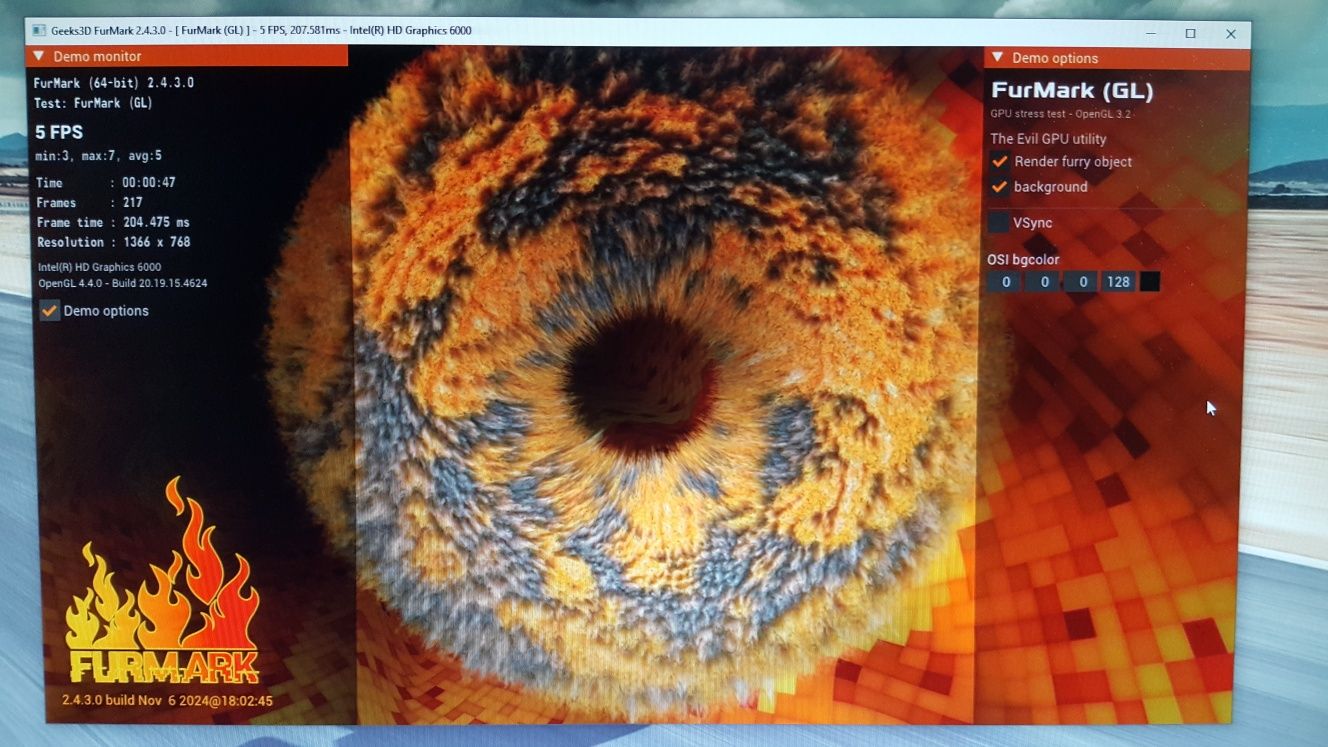The height and width of the screenshot is (747, 1328).
Task: Click the FurMark (64-bit) 2.4.3.0 text
Action: (x=114, y=83)
